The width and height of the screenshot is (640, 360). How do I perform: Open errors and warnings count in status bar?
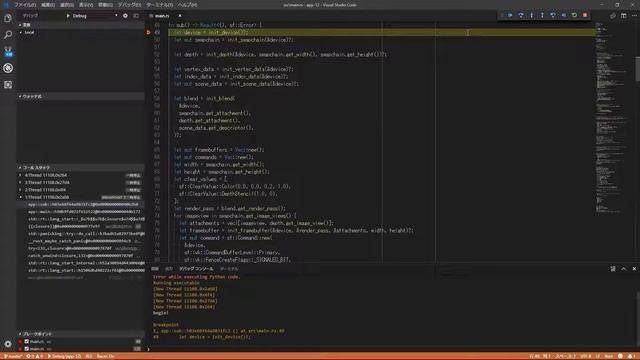[35, 356]
